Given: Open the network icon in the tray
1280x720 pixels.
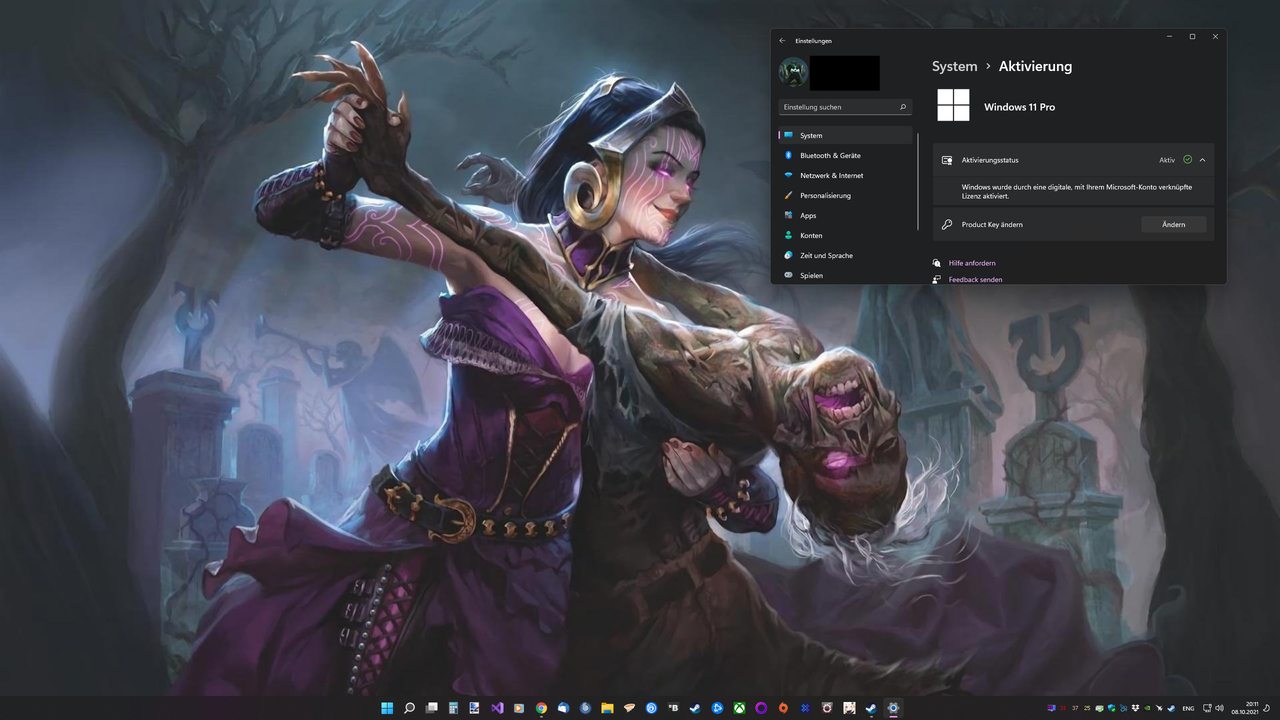Looking at the screenshot, I should 1207,708.
